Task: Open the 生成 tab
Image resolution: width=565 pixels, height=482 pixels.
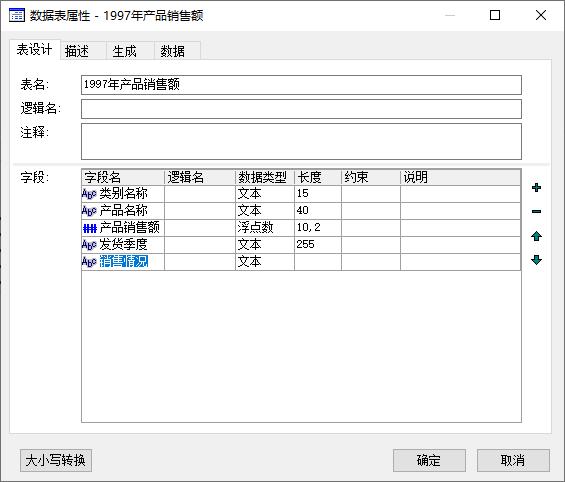Action: [x=130, y=51]
